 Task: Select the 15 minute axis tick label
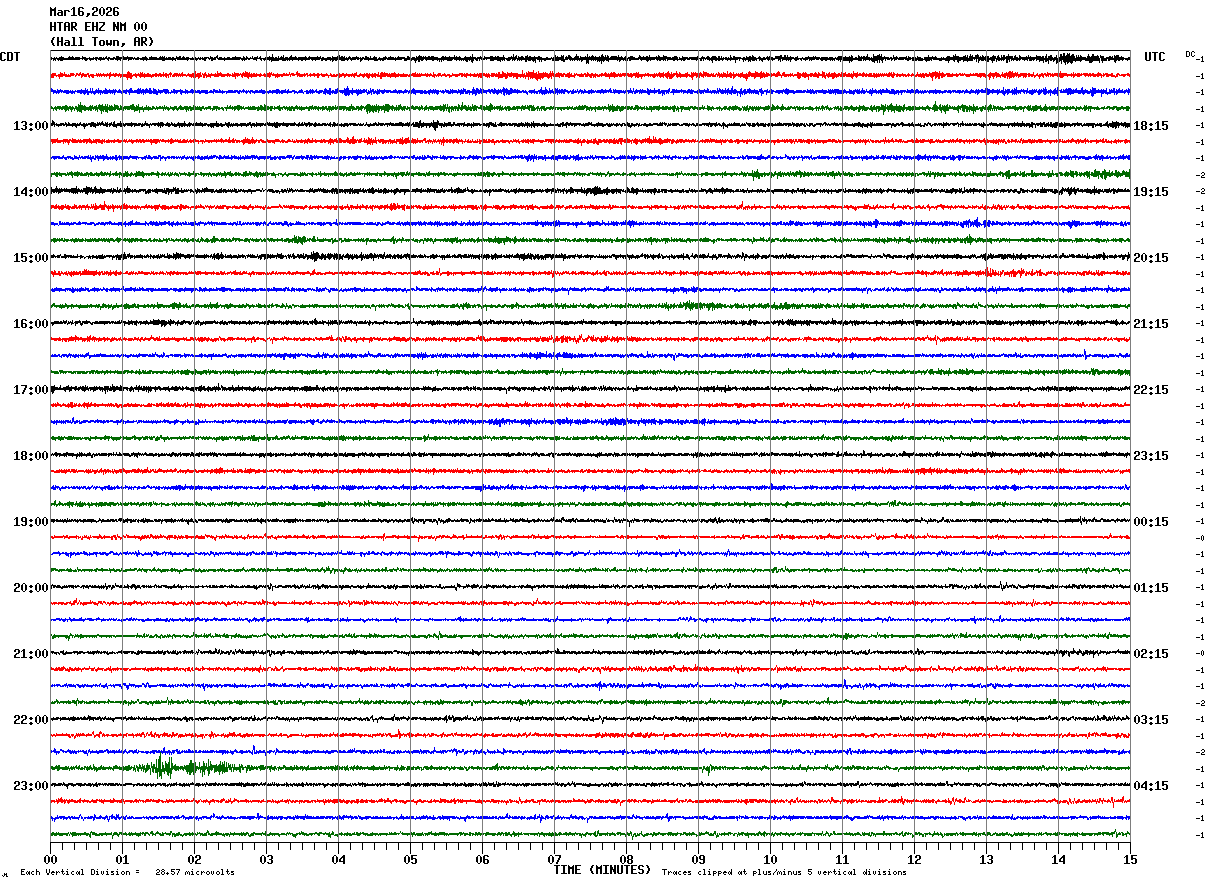tap(1130, 859)
